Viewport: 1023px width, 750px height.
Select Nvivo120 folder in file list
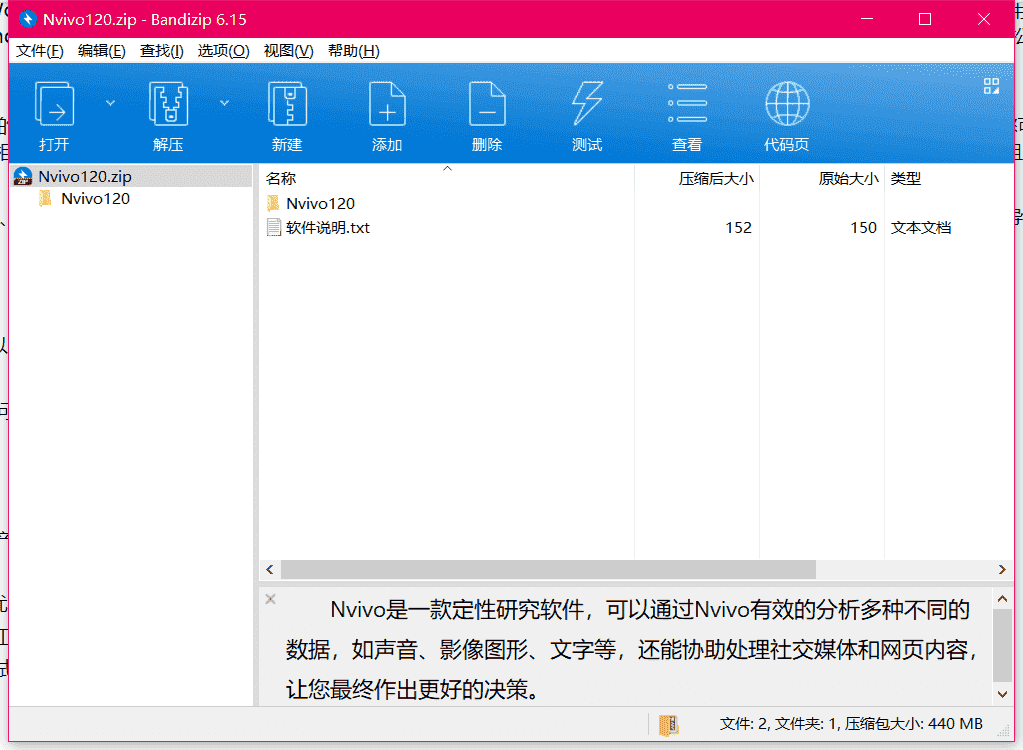(x=320, y=203)
